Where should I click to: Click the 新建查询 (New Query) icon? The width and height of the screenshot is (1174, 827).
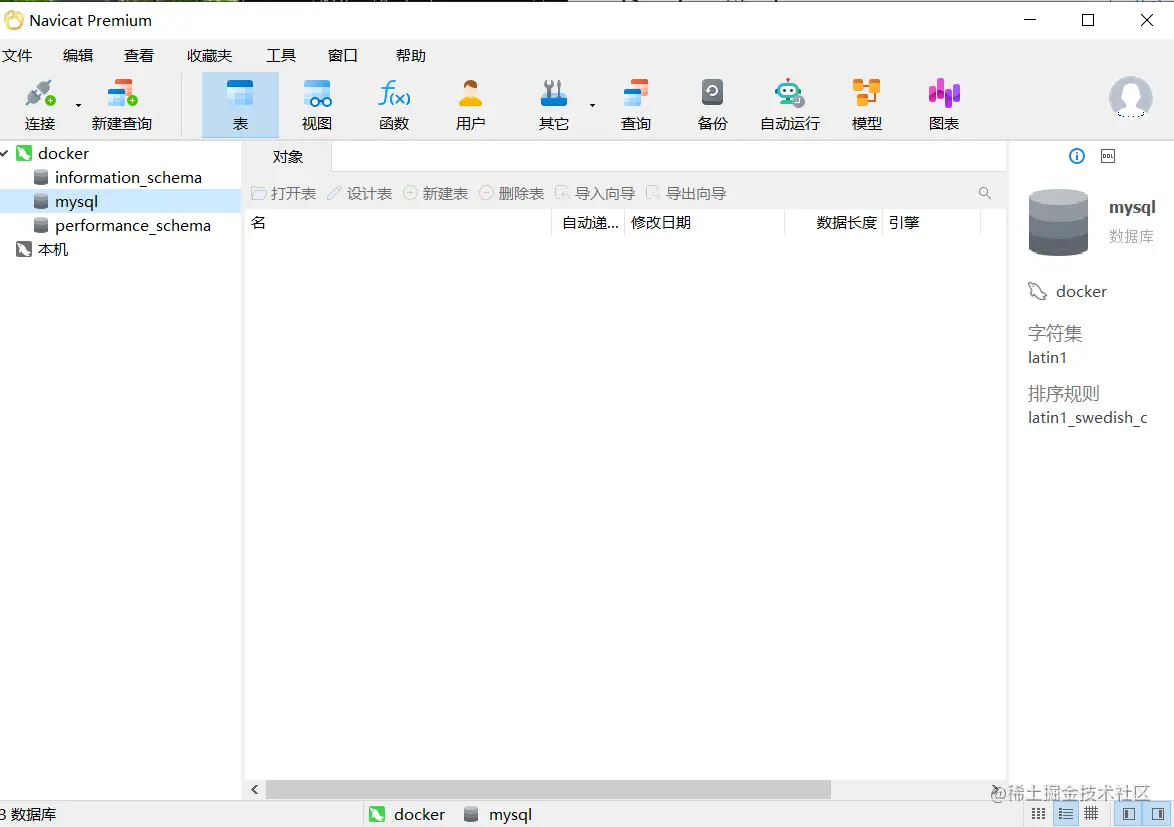click(121, 105)
